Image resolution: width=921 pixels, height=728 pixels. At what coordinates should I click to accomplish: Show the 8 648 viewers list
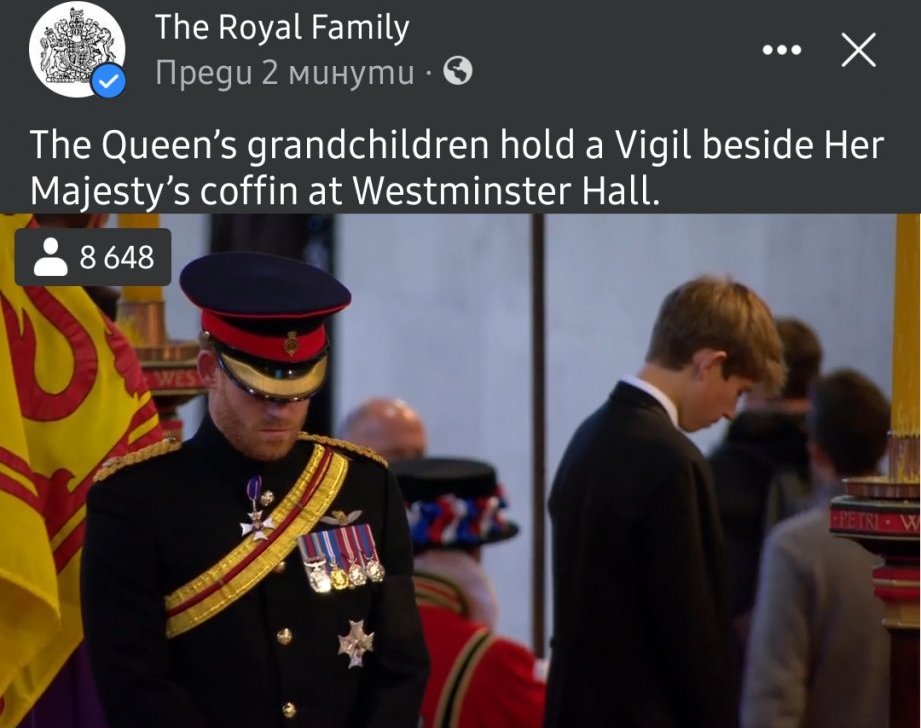93,257
